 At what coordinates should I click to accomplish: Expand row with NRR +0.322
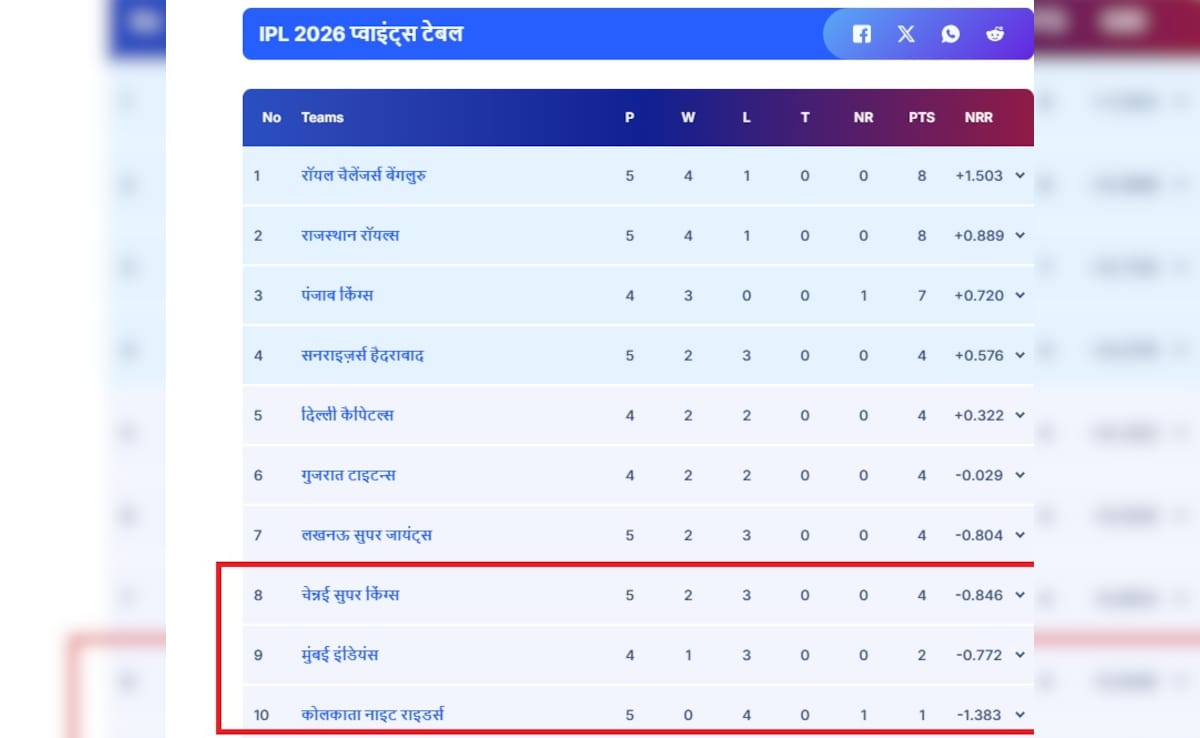(1020, 415)
